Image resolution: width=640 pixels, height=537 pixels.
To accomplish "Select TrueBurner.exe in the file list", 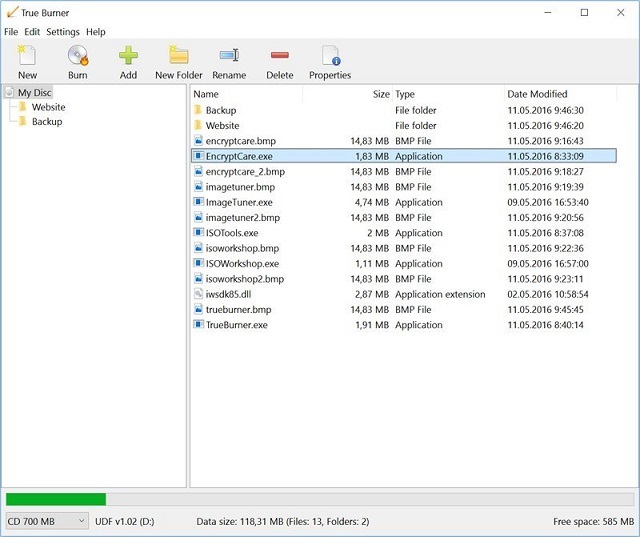I will pyautogui.click(x=236, y=325).
